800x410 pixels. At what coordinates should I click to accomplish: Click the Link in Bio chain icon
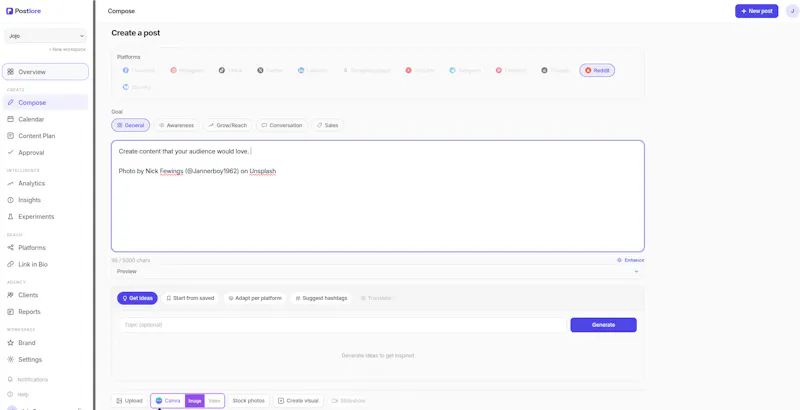(10, 265)
